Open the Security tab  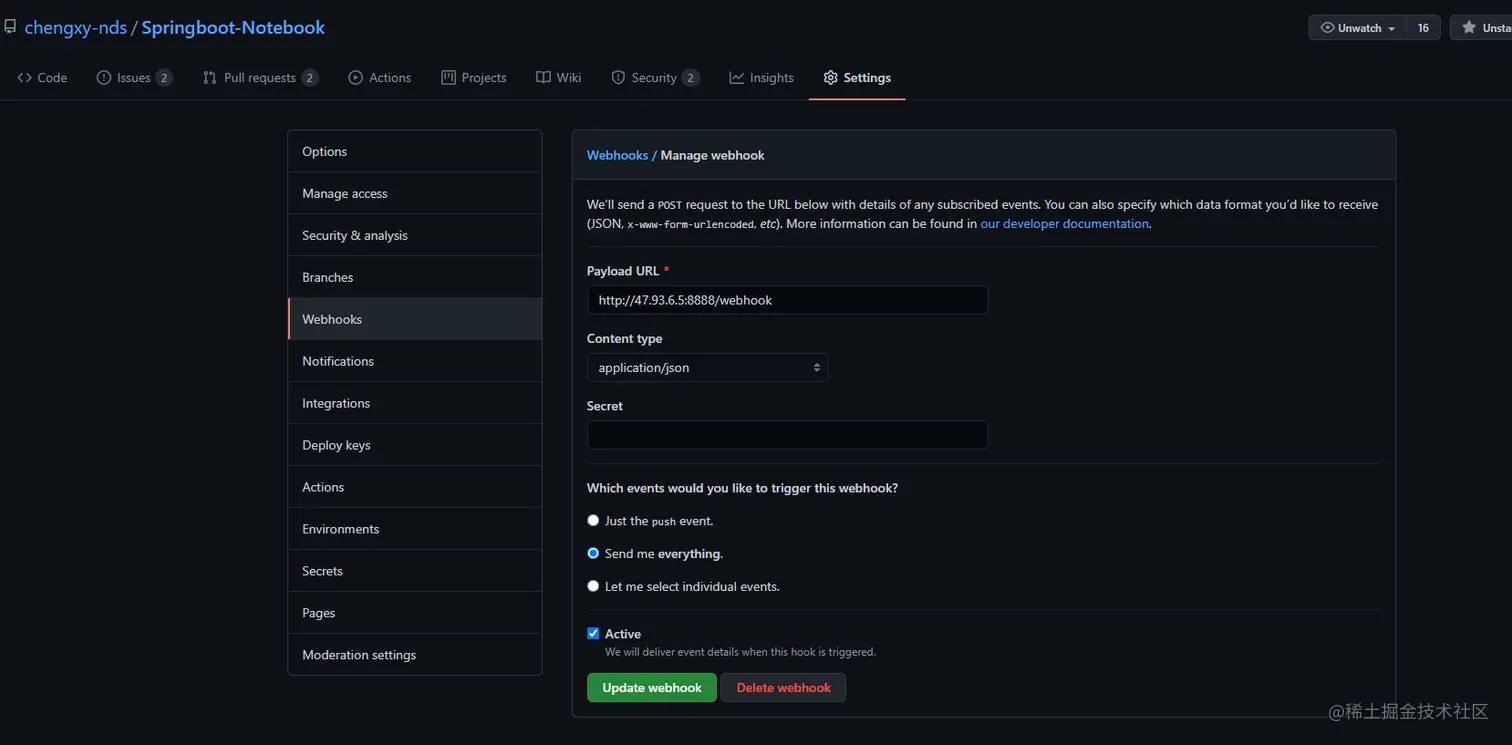click(x=655, y=78)
